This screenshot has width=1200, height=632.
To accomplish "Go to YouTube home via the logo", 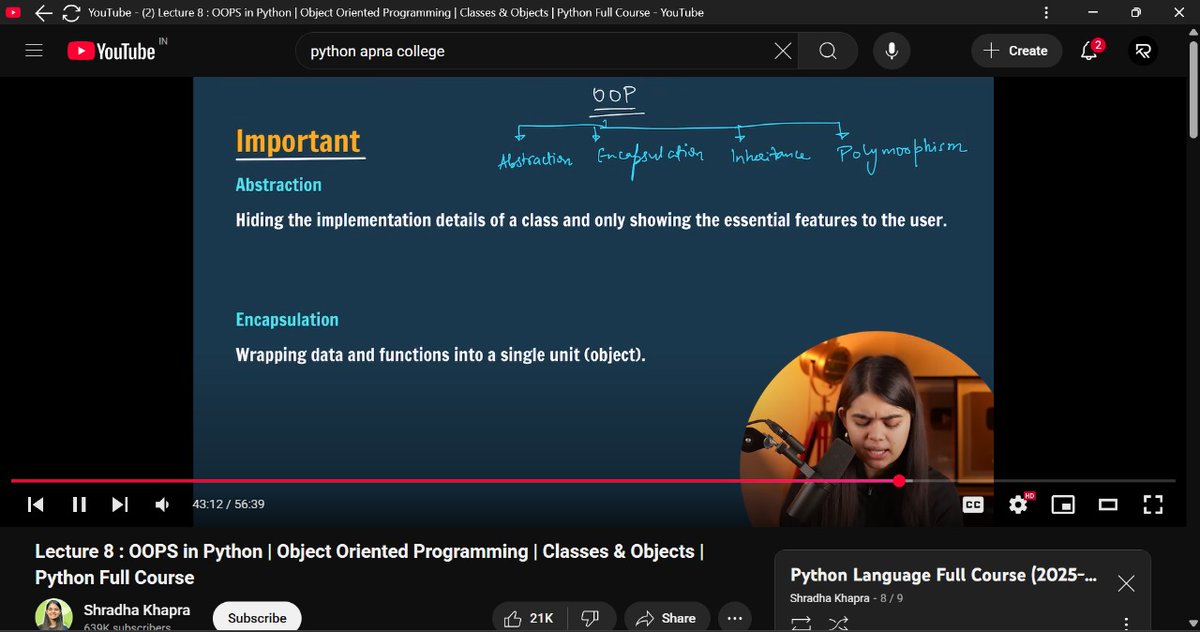I will pos(112,51).
